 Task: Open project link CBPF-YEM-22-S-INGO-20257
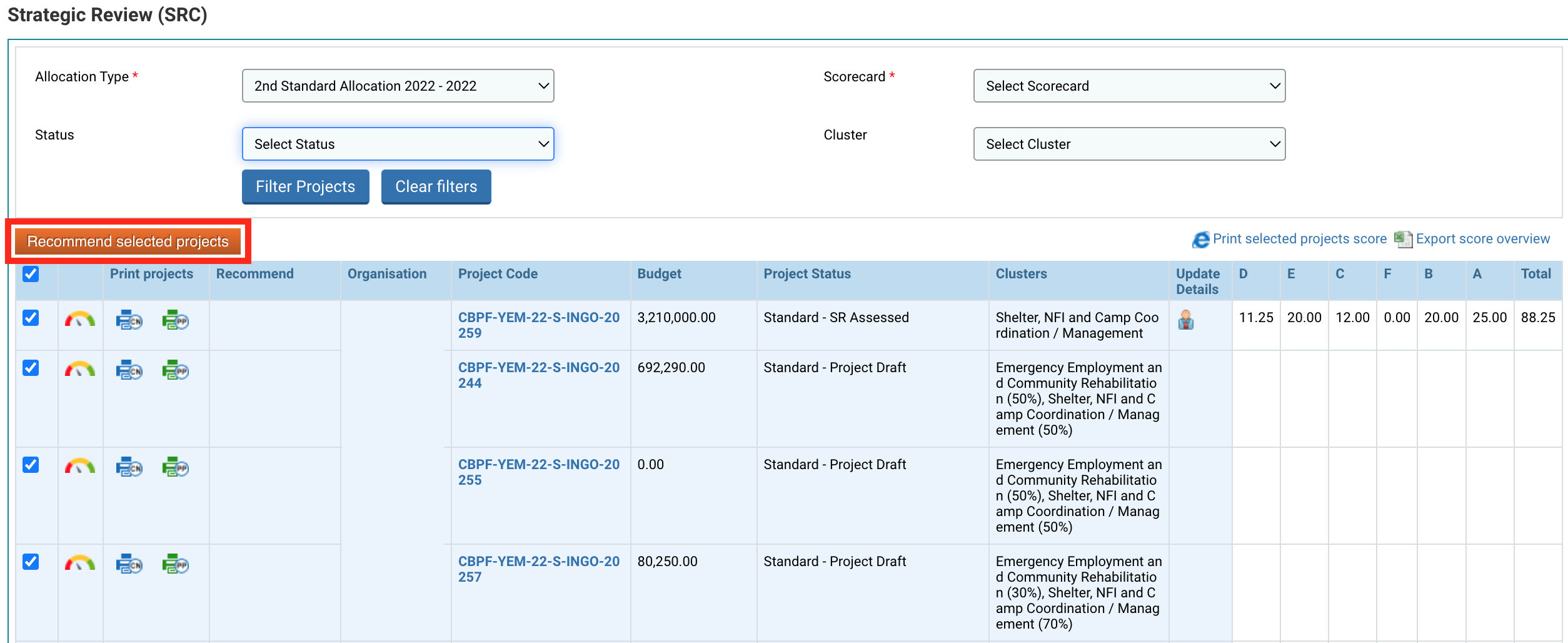coord(539,569)
